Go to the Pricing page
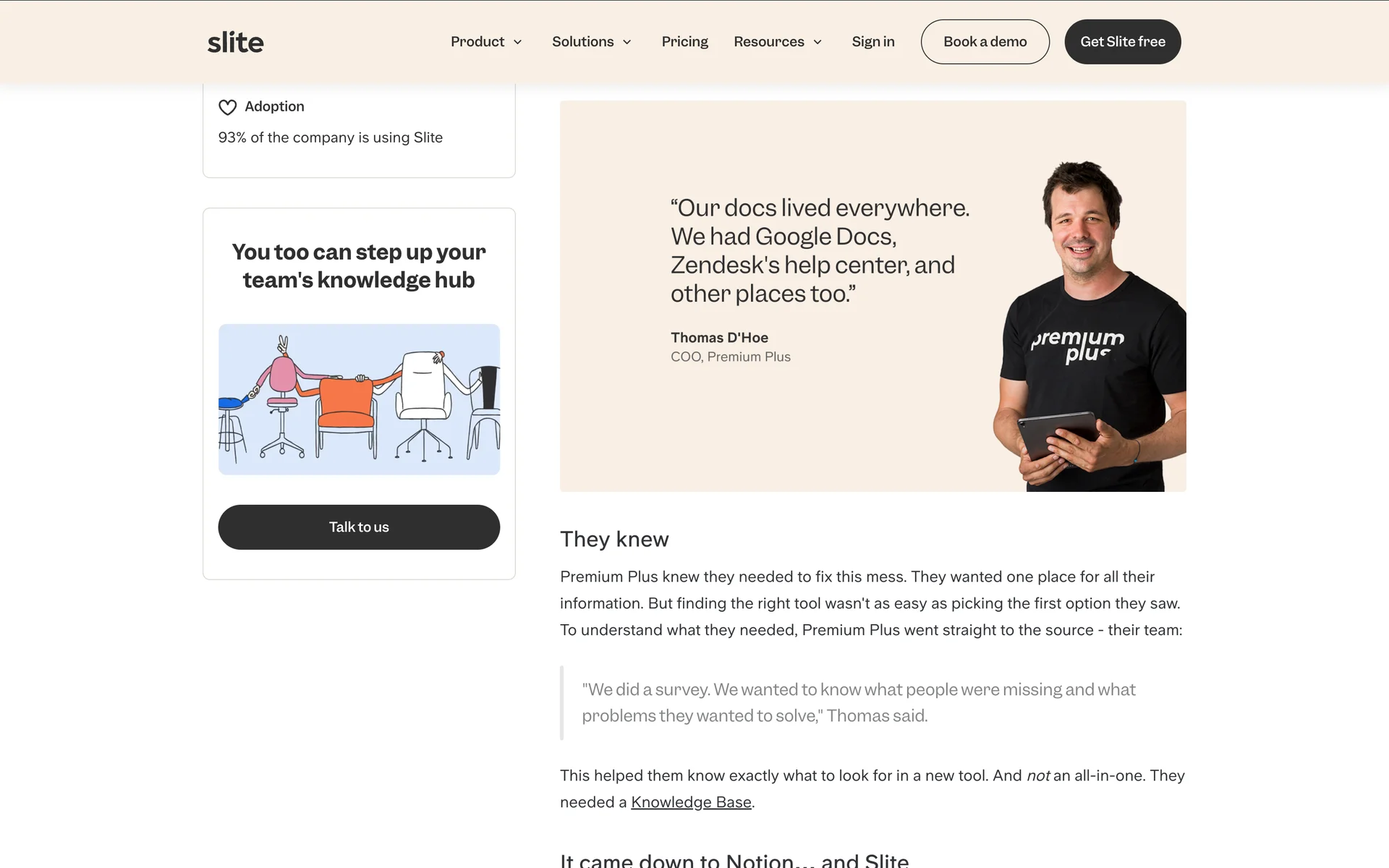The height and width of the screenshot is (868, 1389). click(x=684, y=42)
